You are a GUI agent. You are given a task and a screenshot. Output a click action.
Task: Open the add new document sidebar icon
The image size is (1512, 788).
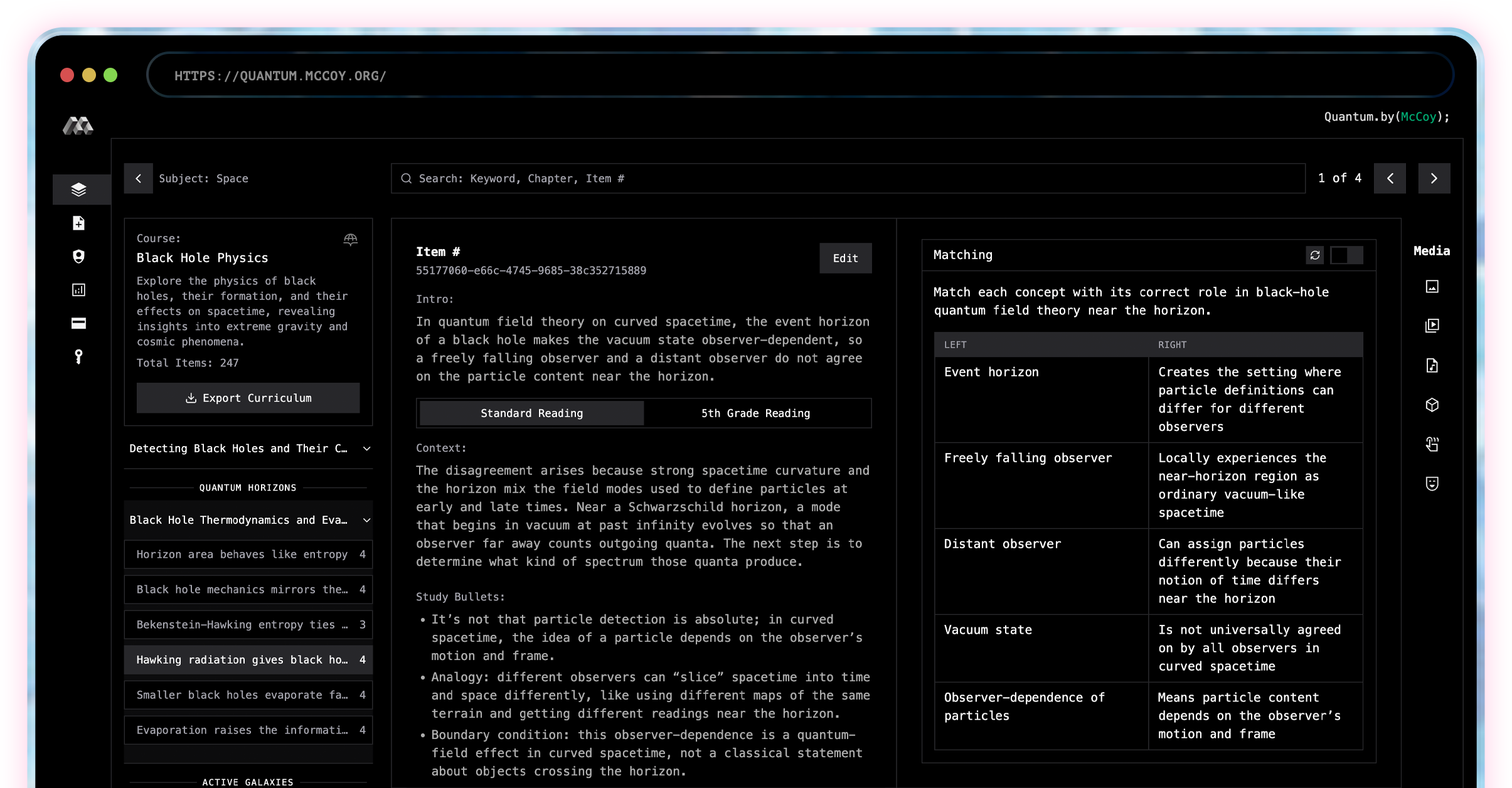click(x=78, y=223)
